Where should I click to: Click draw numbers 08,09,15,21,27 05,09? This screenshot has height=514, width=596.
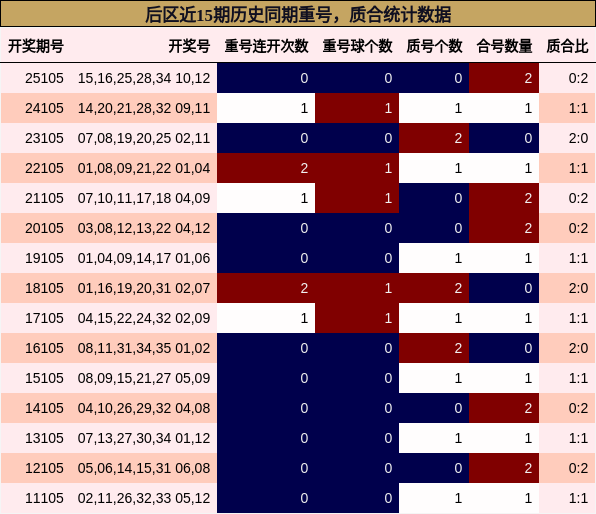144,378
